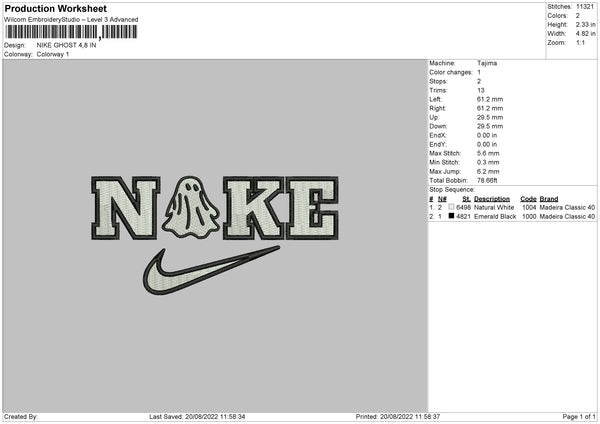
Task: Click the EndX value 0.00 in
Action: 487,135
